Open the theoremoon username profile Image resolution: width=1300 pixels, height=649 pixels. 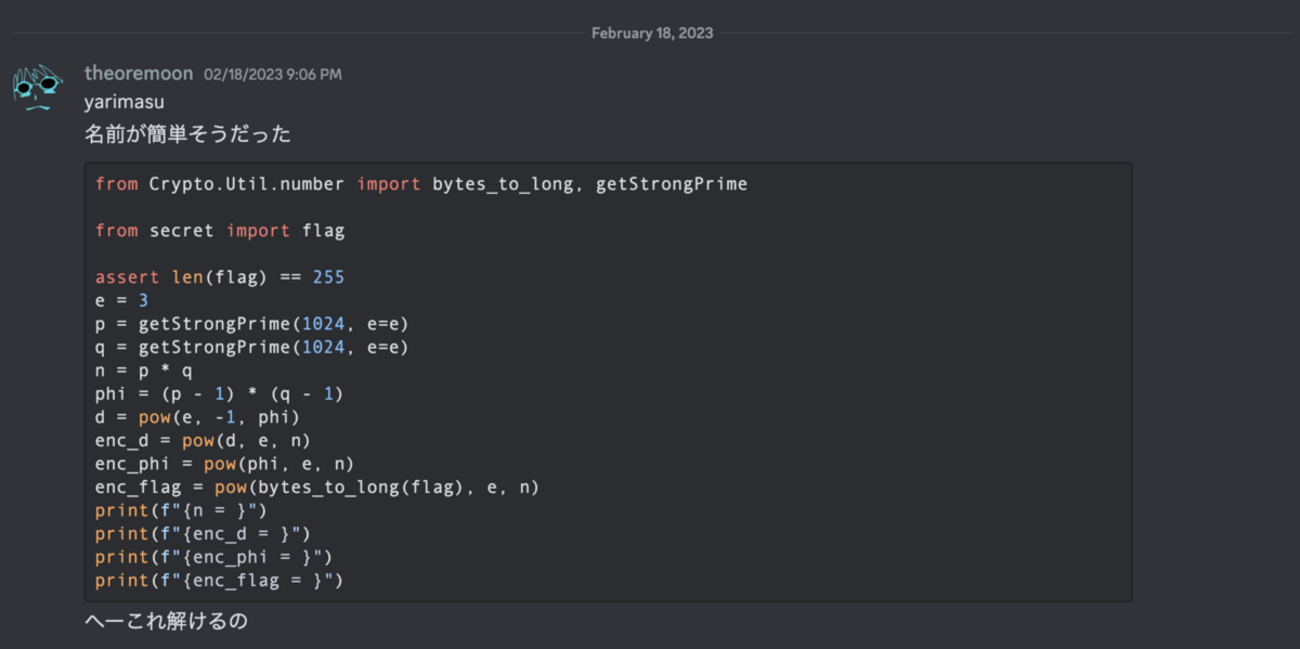138,73
